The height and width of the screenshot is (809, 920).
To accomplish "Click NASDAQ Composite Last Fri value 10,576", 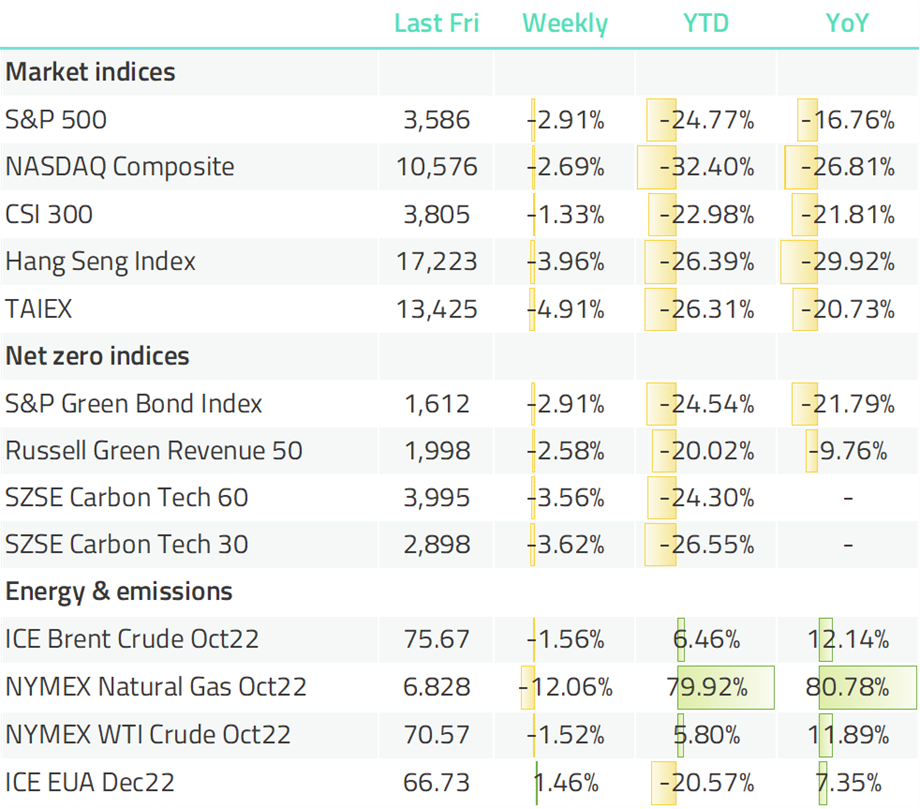I will pyautogui.click(x=437, y=167).
